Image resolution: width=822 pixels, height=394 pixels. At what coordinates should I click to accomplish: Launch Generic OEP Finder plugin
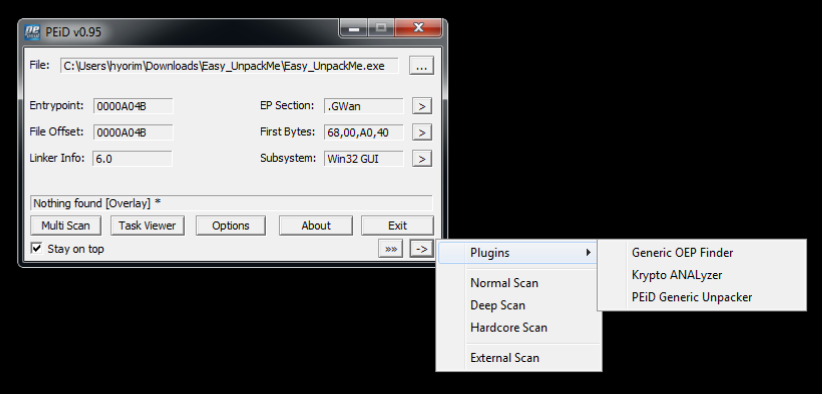coord(701,253)
